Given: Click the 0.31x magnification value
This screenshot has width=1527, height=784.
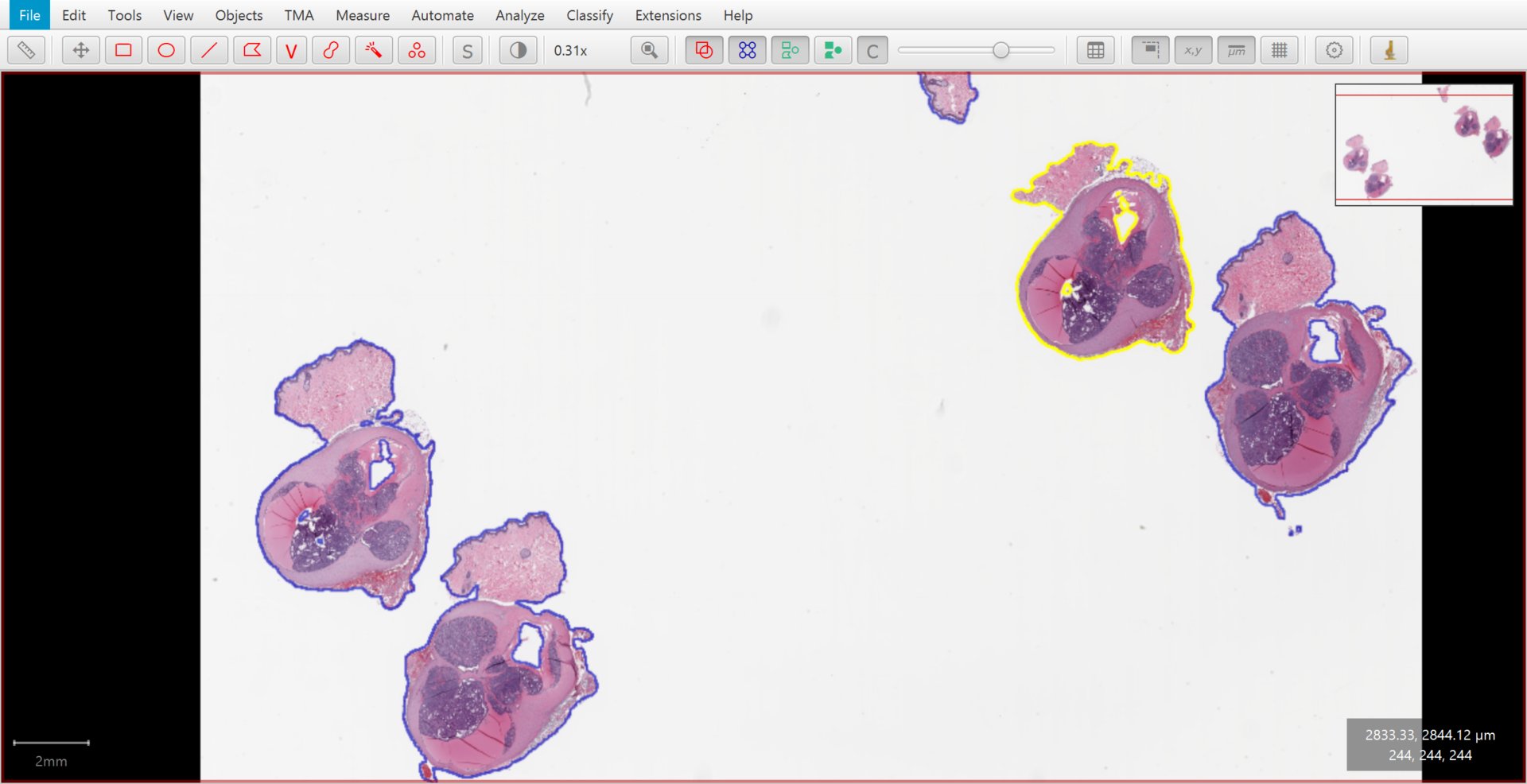Looking at the screenshot, I should (x=570, y=50).
